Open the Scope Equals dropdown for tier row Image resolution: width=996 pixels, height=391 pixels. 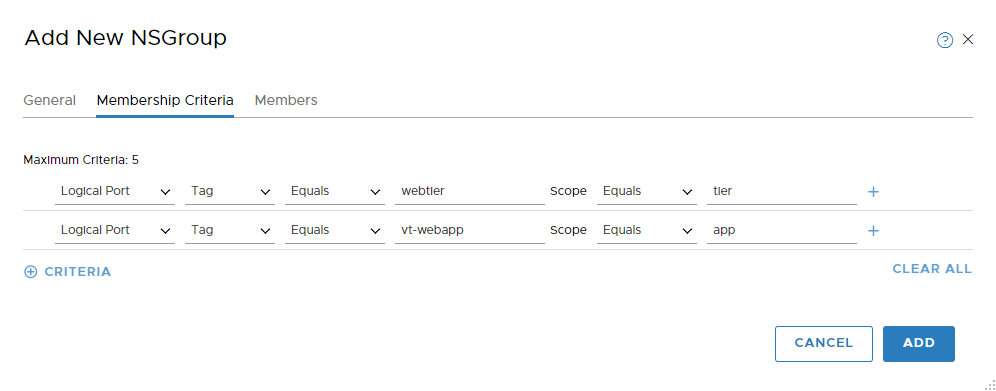pyautogui.click(x=647, y=191)
